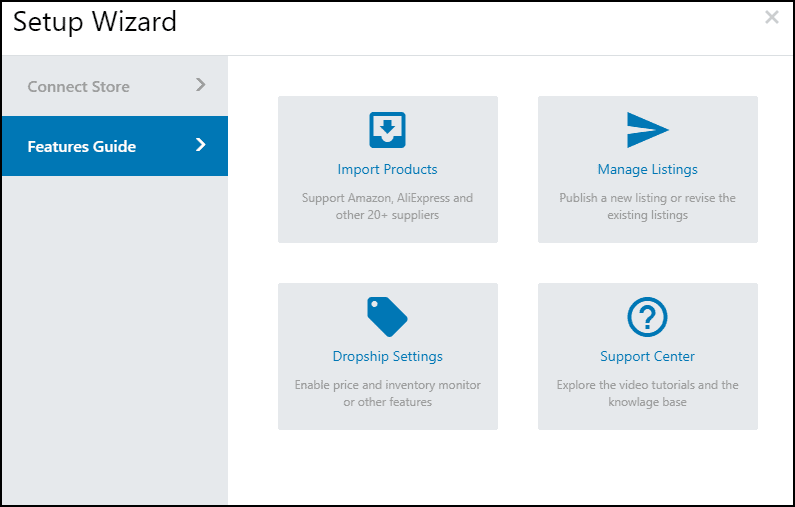Image resolution: width=795 pixels, height=507 pixels.
Task: Open the Import Products link
Action: pos(387,169)
